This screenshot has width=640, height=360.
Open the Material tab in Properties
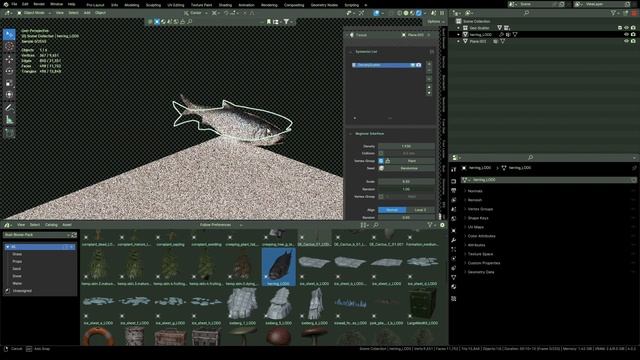click(453, 287)
